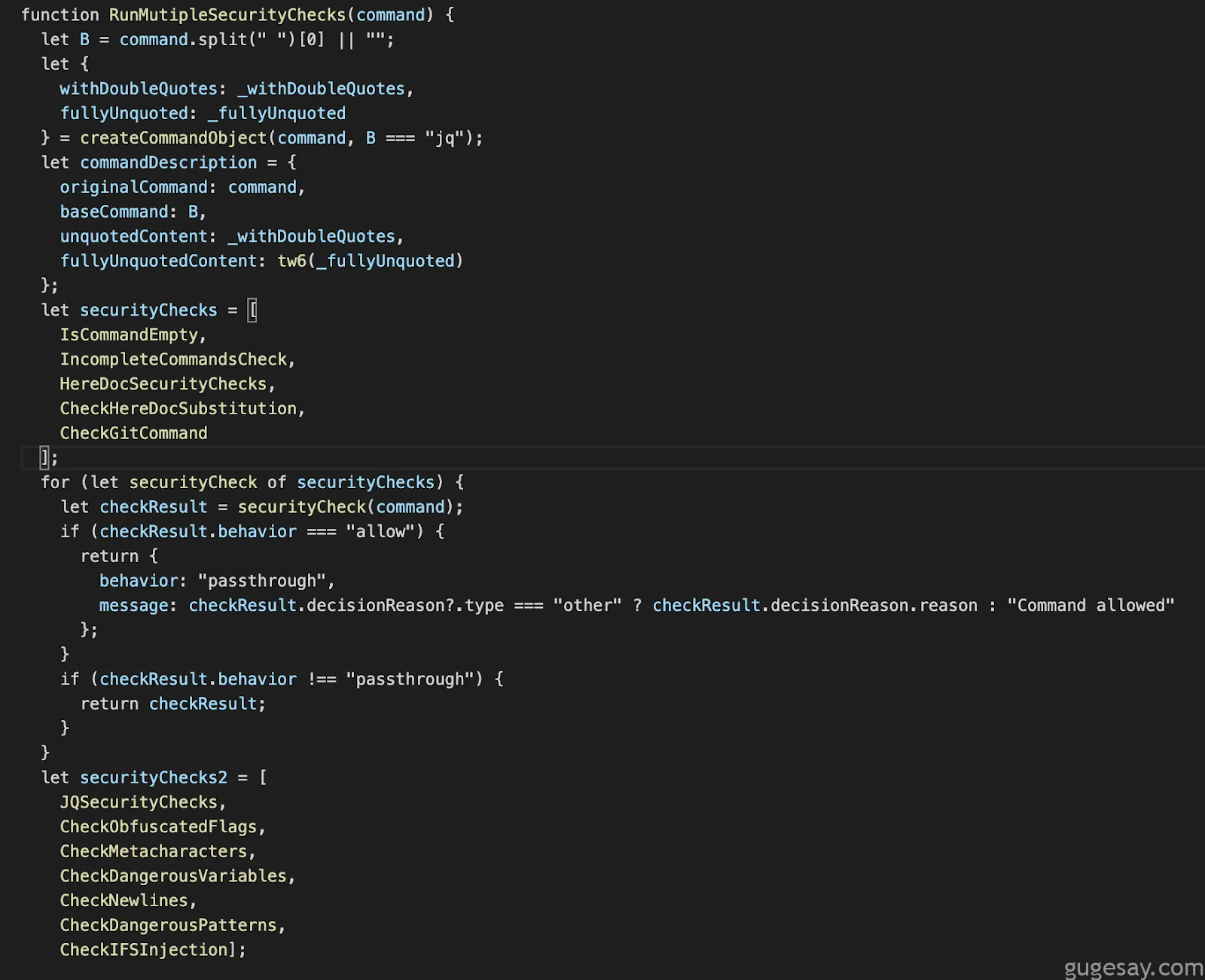Click the CheckDangerousVariables array entry
1205x980 pixels.
173,877
